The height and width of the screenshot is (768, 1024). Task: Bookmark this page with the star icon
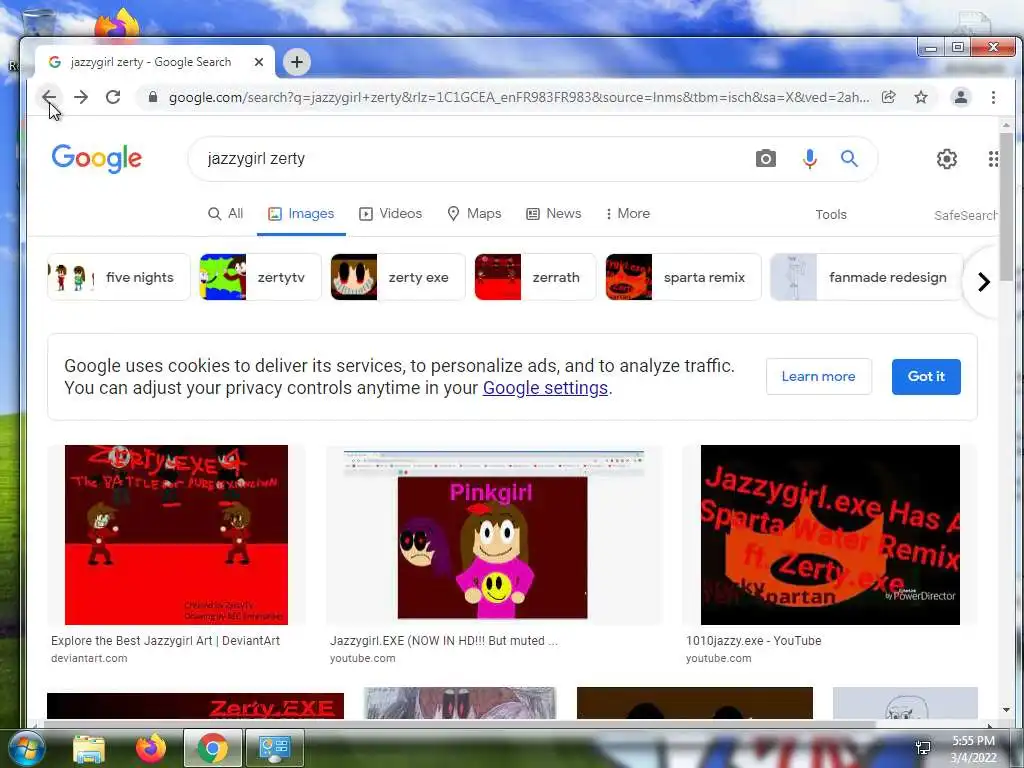tap(921, 97)
